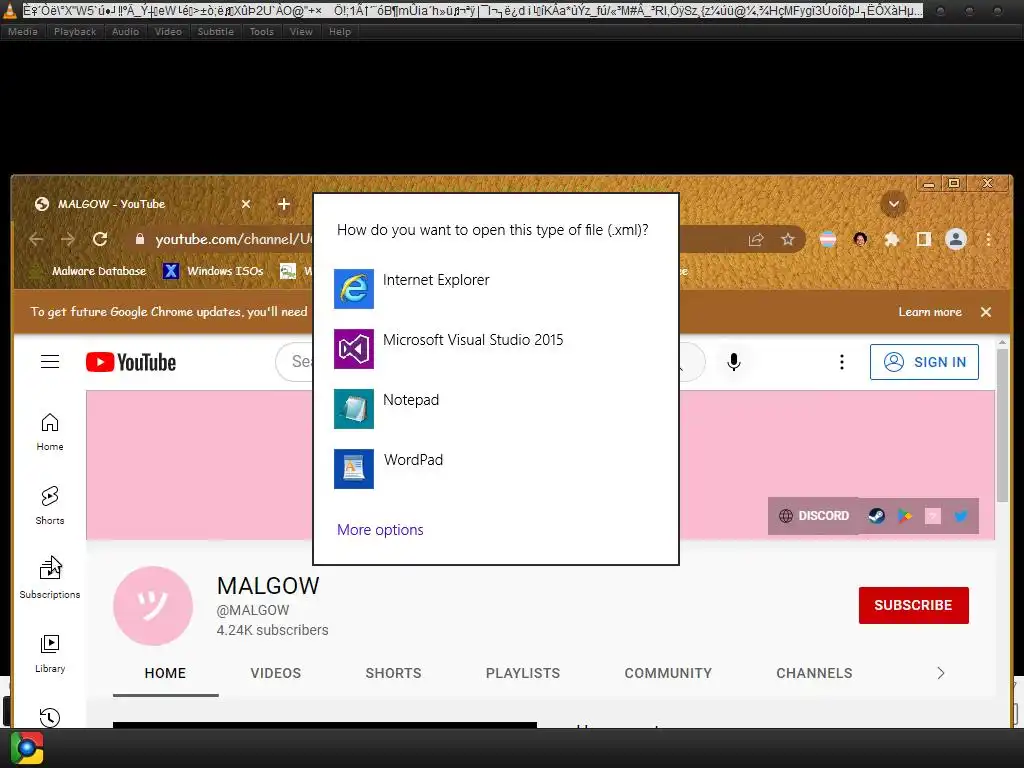Open the VLC Media menu

click(x=23, y=31)
